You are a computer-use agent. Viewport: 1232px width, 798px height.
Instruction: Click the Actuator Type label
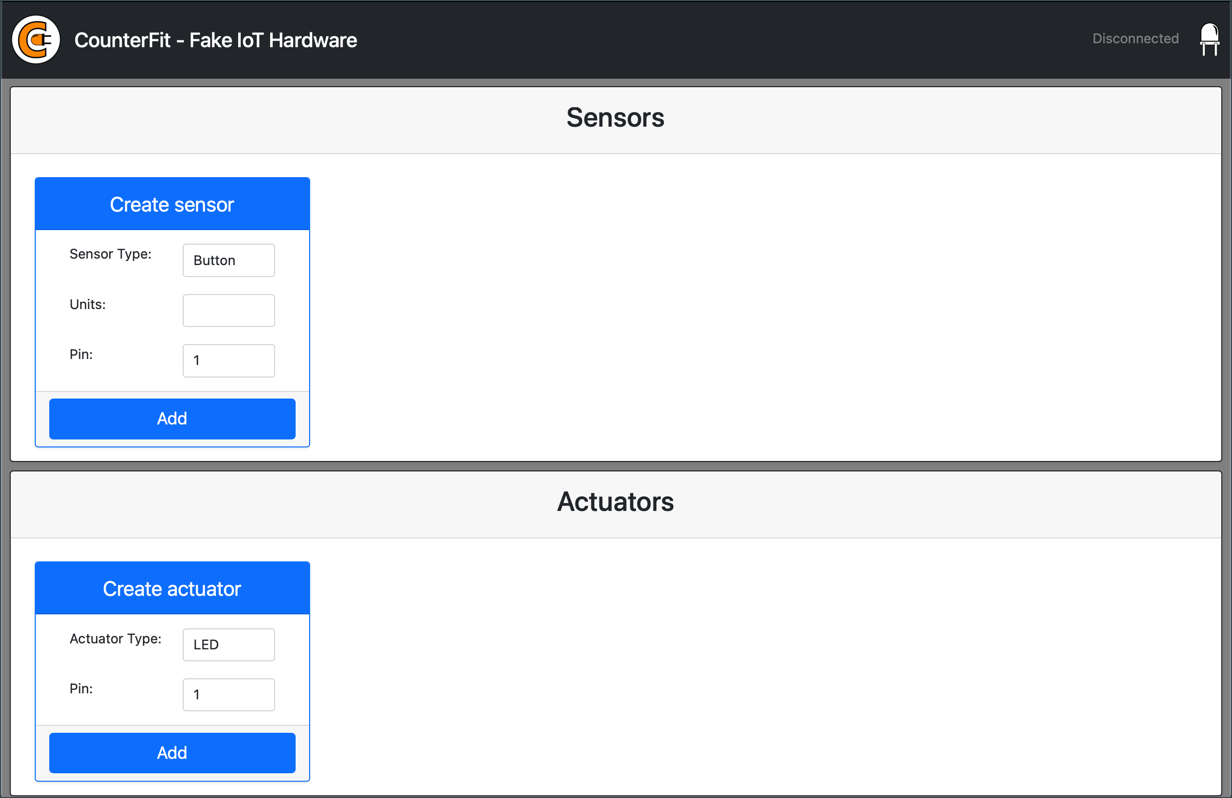pyautogui.click(x=115, y=638)
